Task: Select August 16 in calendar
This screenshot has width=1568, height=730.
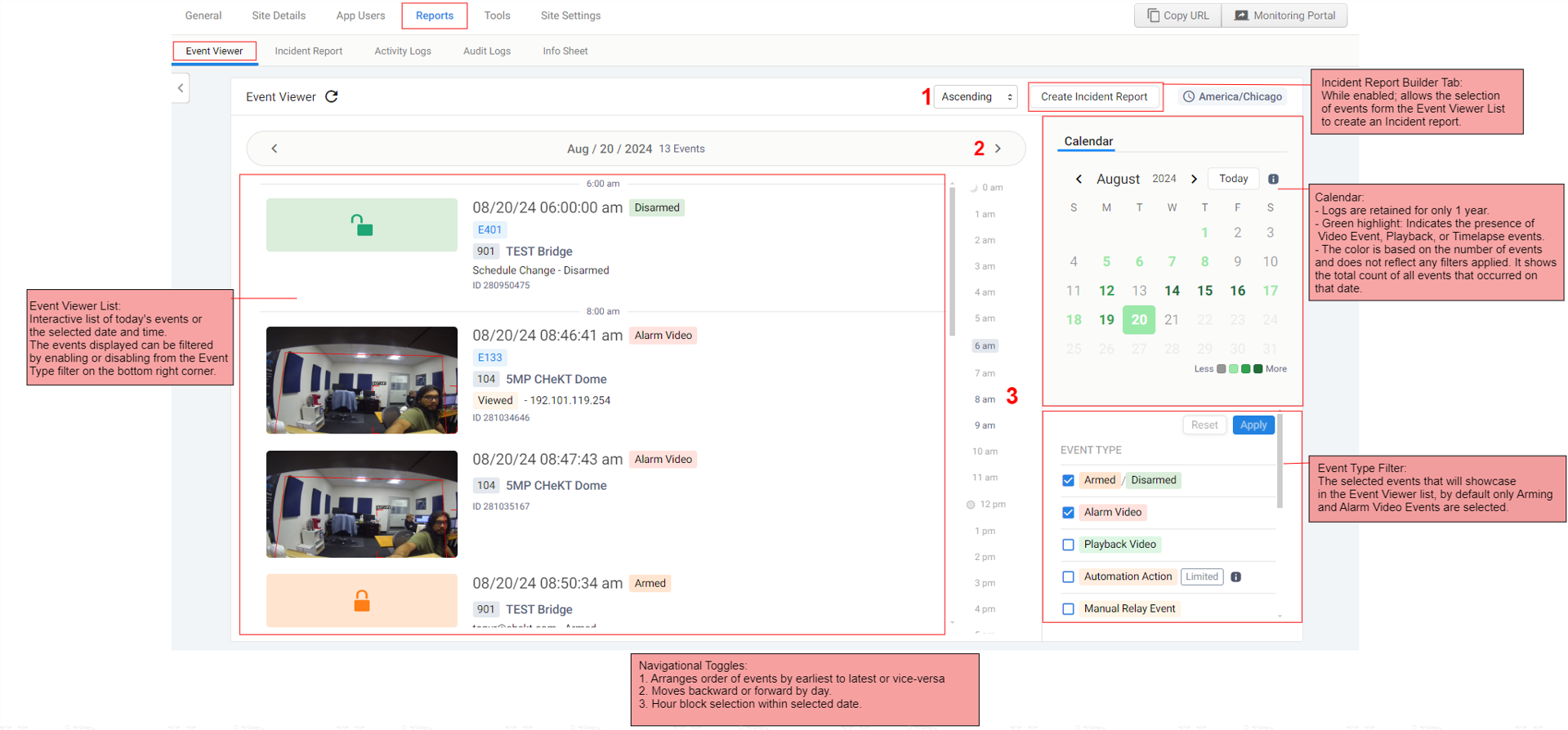Action: pos(1238,291)
